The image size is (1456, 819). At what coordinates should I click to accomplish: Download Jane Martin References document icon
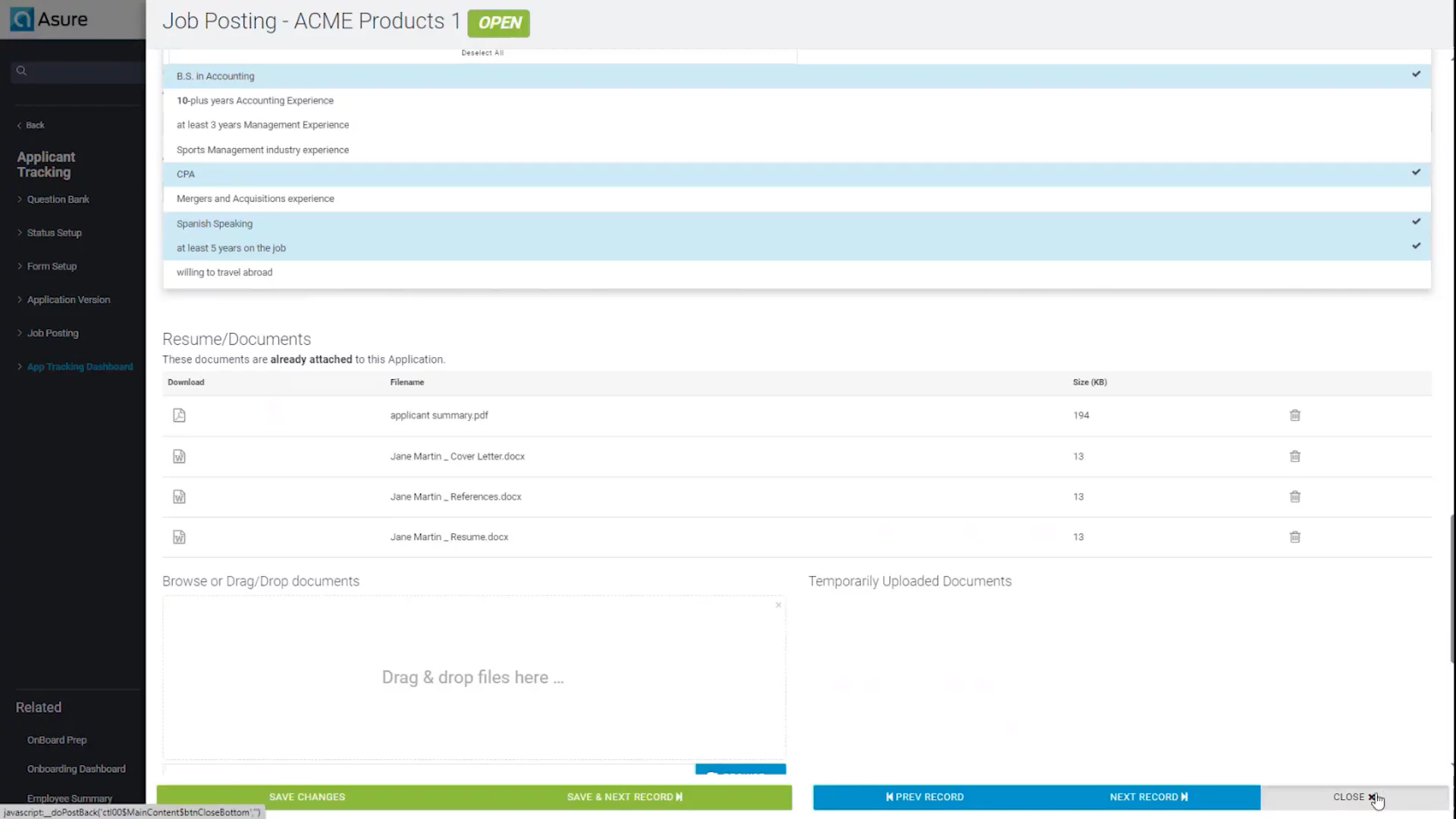coord(179,497)
